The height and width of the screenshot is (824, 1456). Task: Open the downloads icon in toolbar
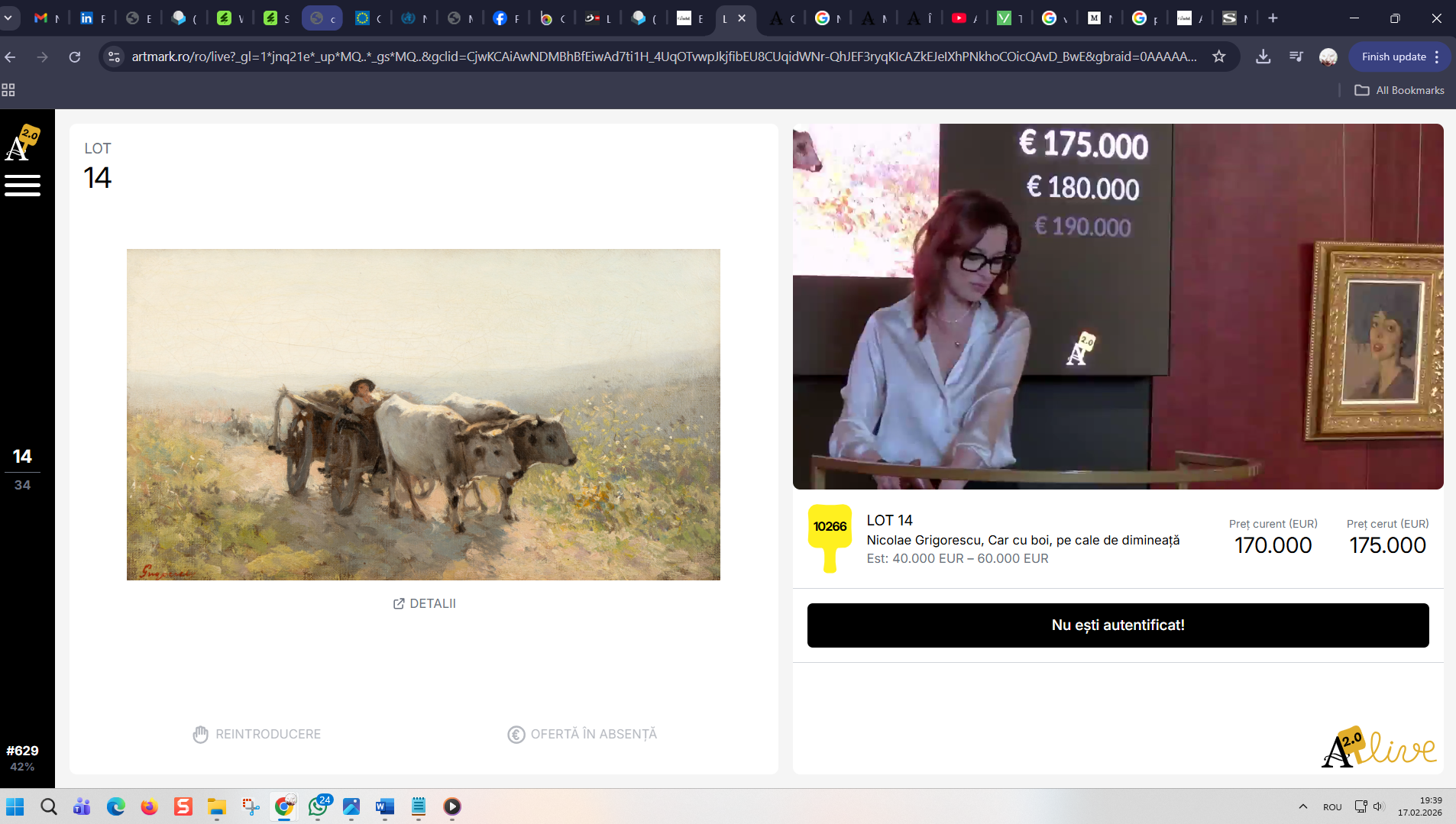(1263, 57)
